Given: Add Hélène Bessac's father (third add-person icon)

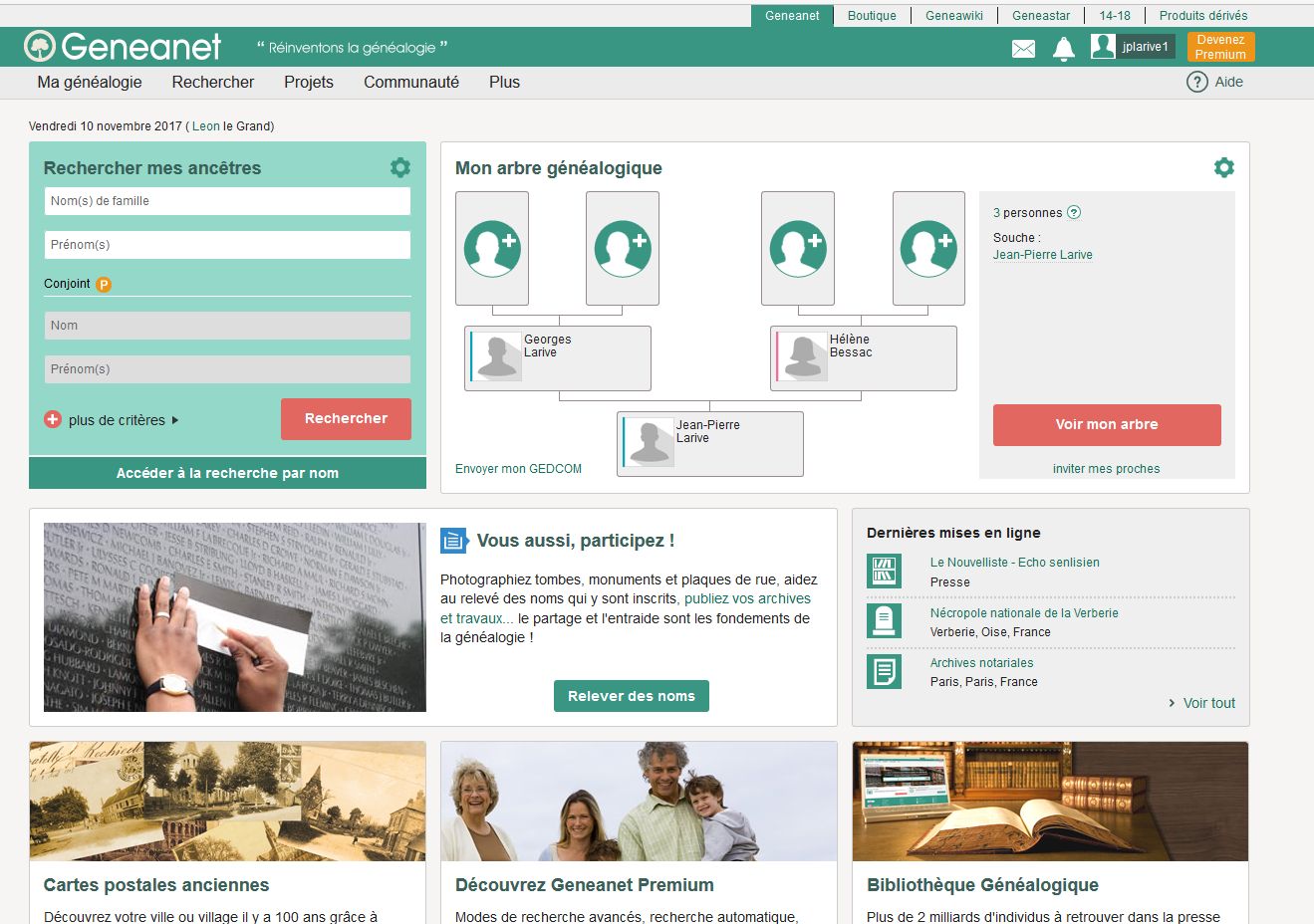Looking at the screenshot, I should pyautogui.click(x=798, y=248).
